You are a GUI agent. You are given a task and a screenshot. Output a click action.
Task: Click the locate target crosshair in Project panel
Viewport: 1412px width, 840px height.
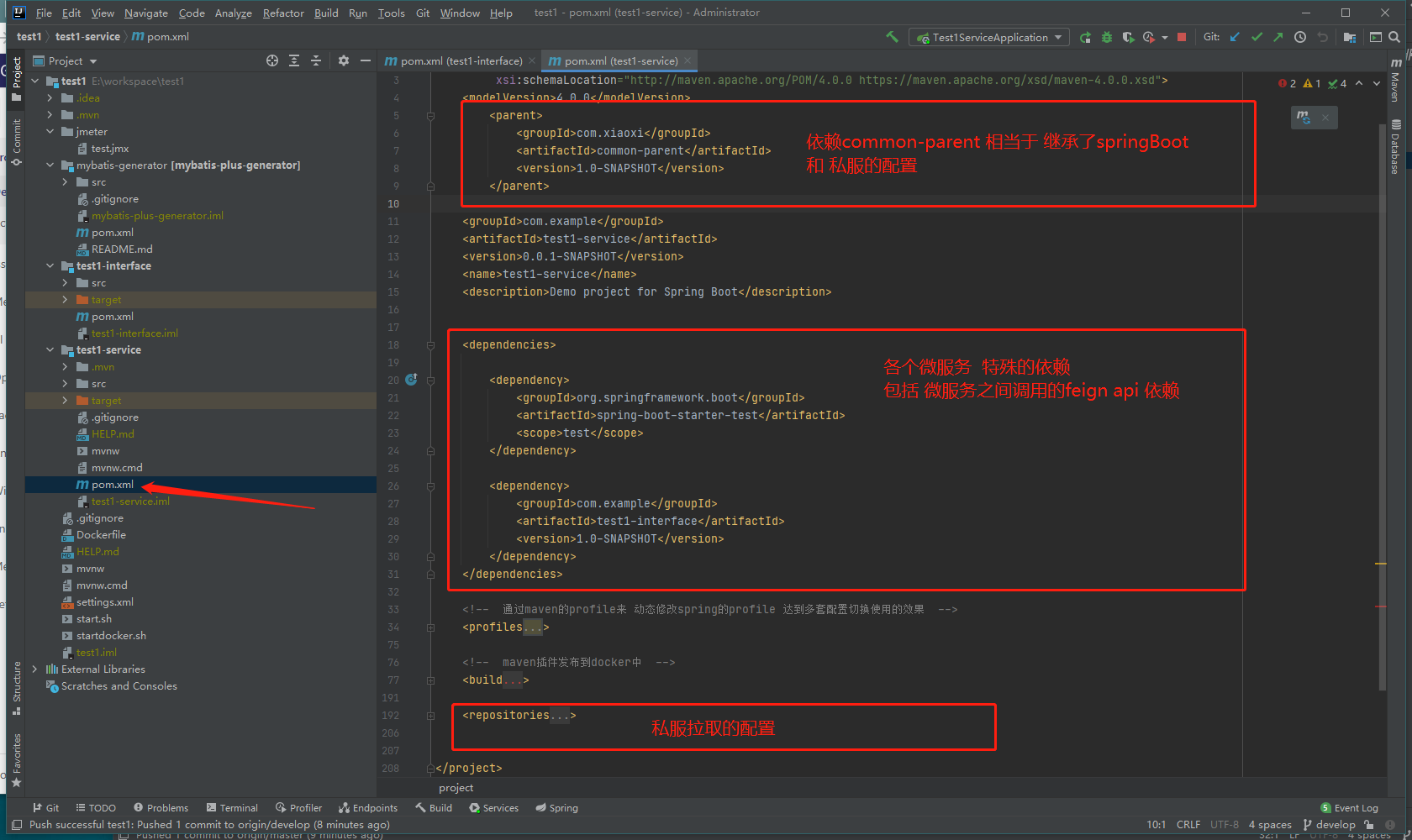click(x=272, y=60)
